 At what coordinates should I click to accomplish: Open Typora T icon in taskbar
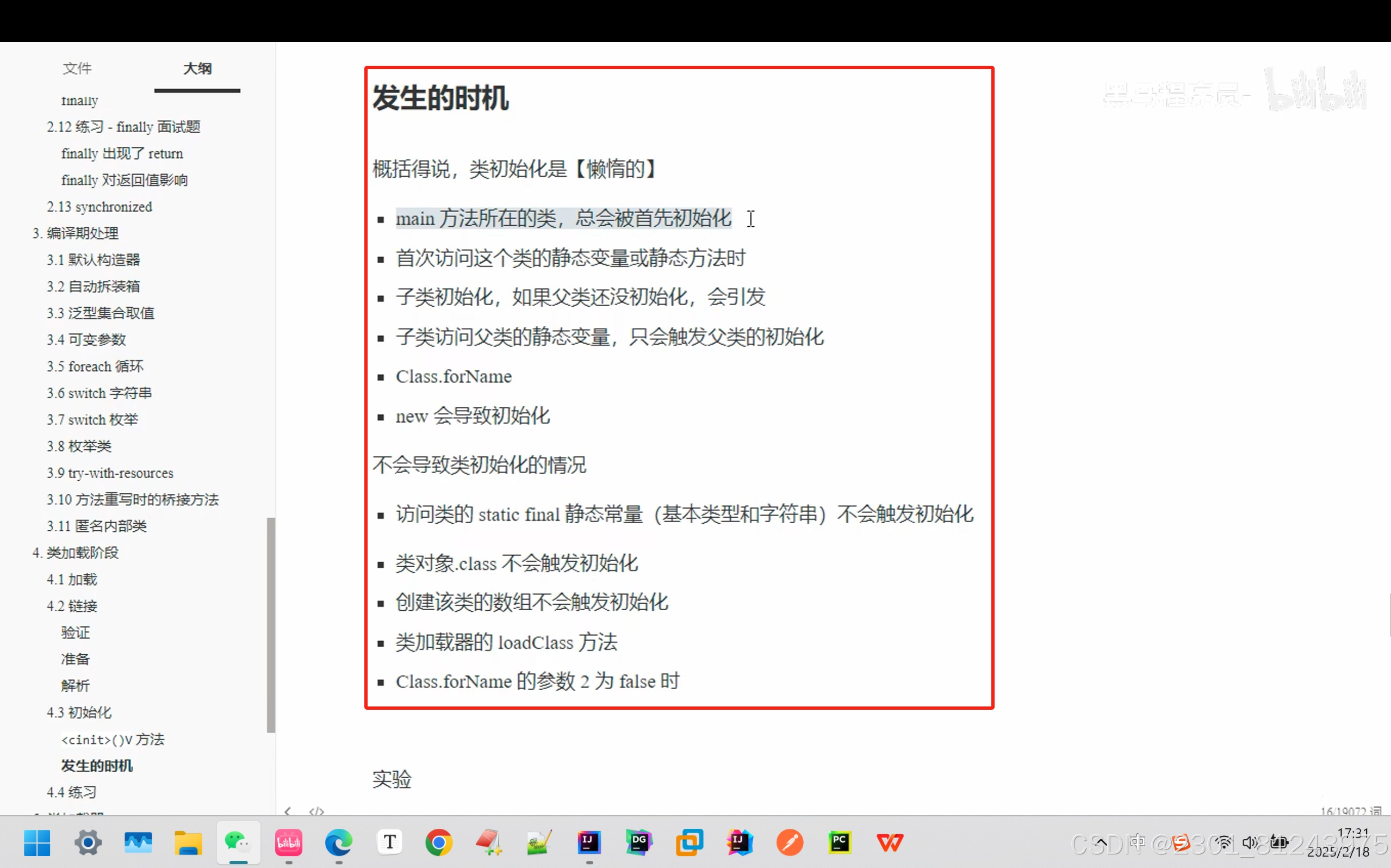point(389,842)
